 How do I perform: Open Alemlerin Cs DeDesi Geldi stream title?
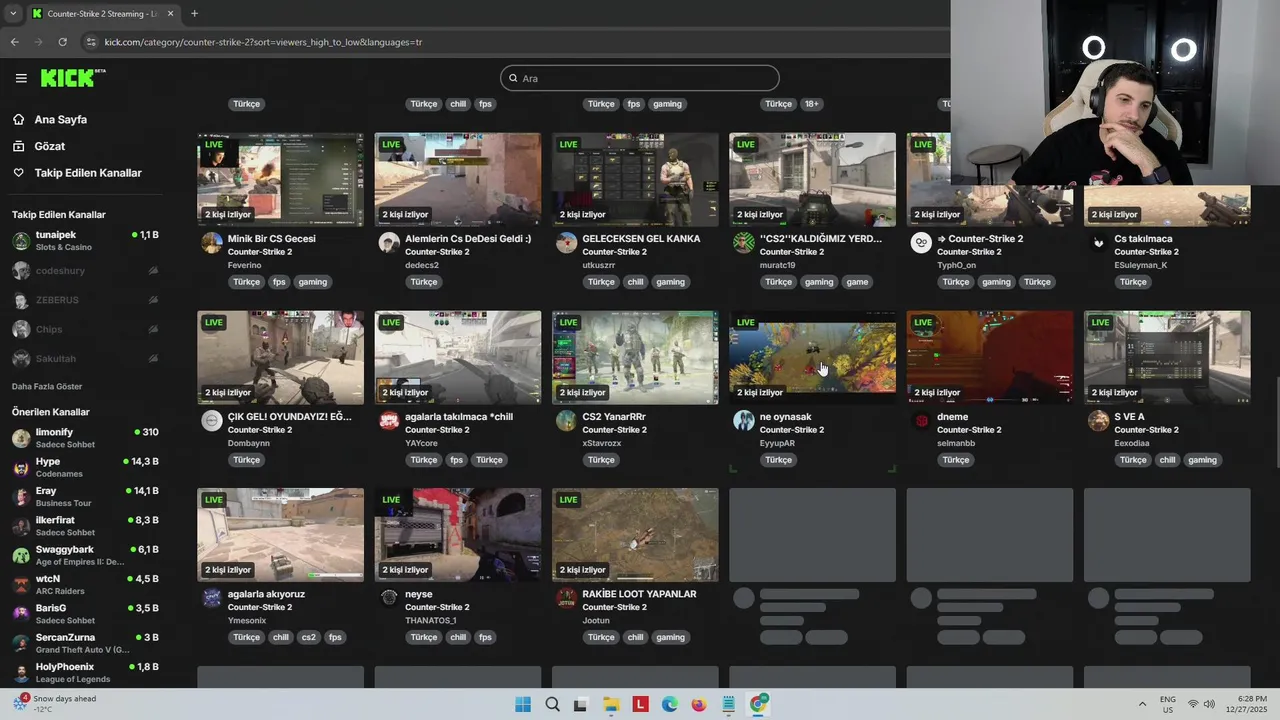(468, 239)
